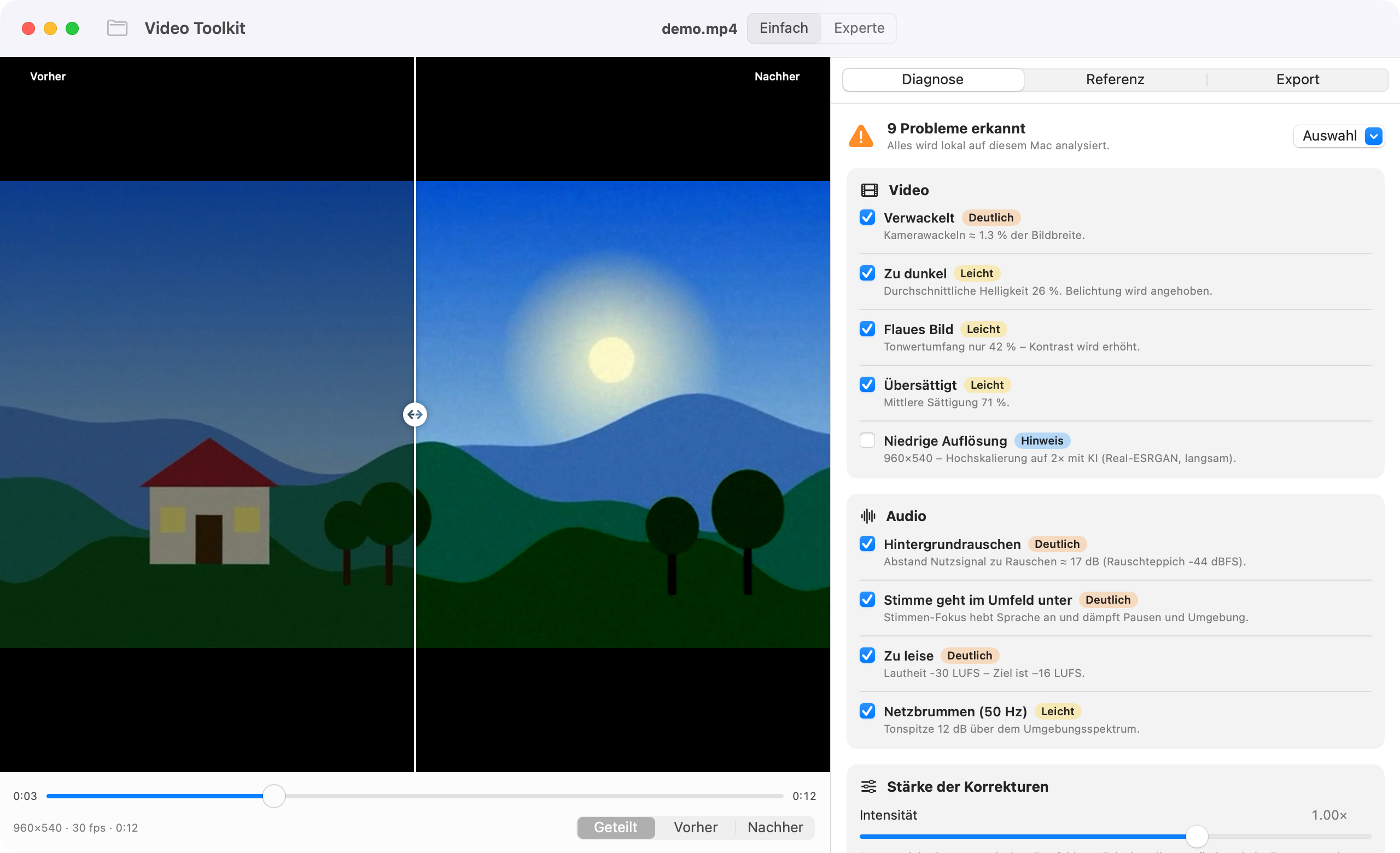The width and height of the screenshot is (1400, 853).
Task: Click the Lautheit -30 LUFS description text
Action: coord(984,673)
